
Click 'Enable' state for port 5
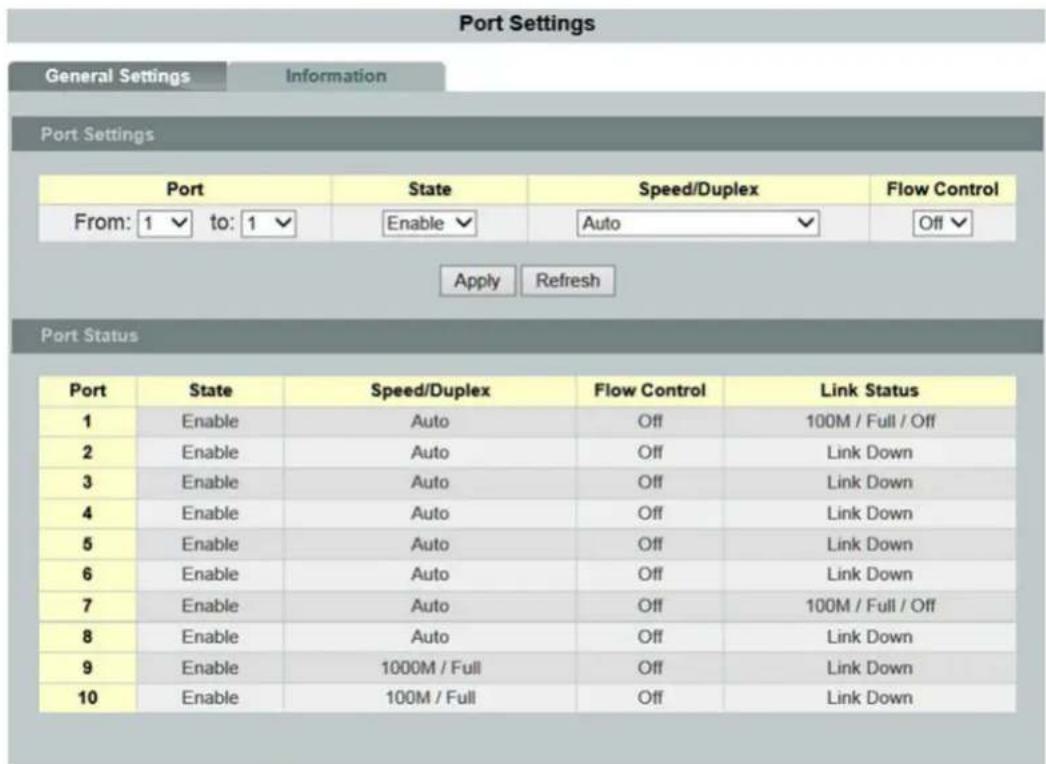(x=210, y=544)
